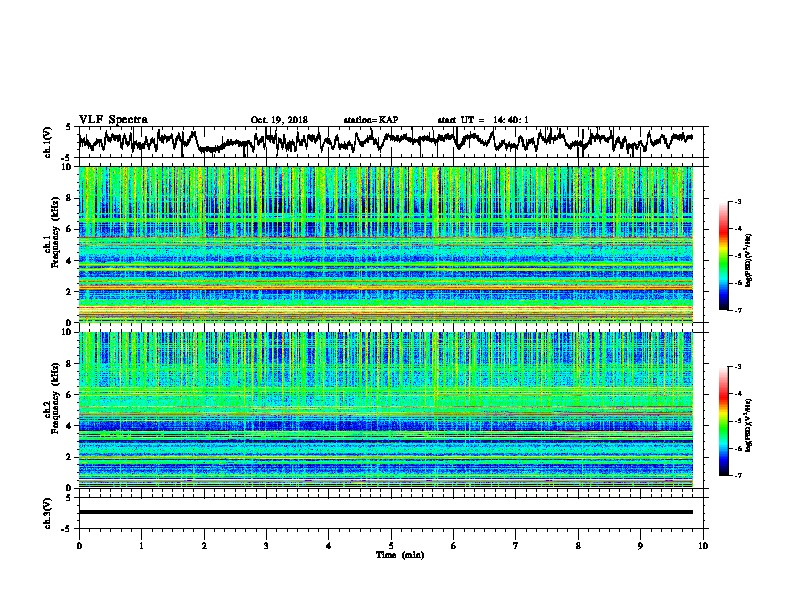Click time axis tick label "9"
Viewport: 792px width, 612px height.
[640, 546]
